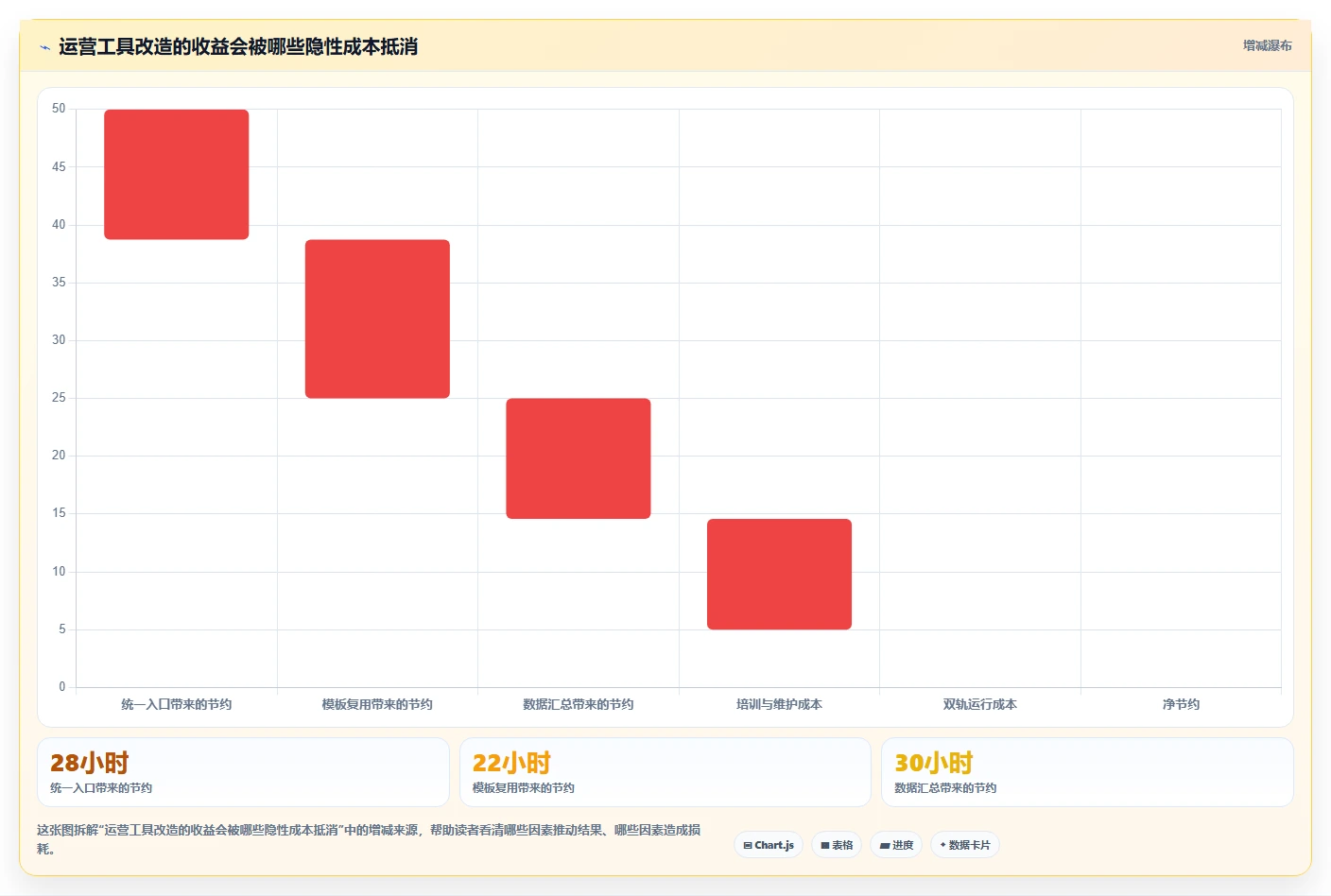Select the 数据卡片 chip
Screen dimensions: 1331x896
pos(965,845)
